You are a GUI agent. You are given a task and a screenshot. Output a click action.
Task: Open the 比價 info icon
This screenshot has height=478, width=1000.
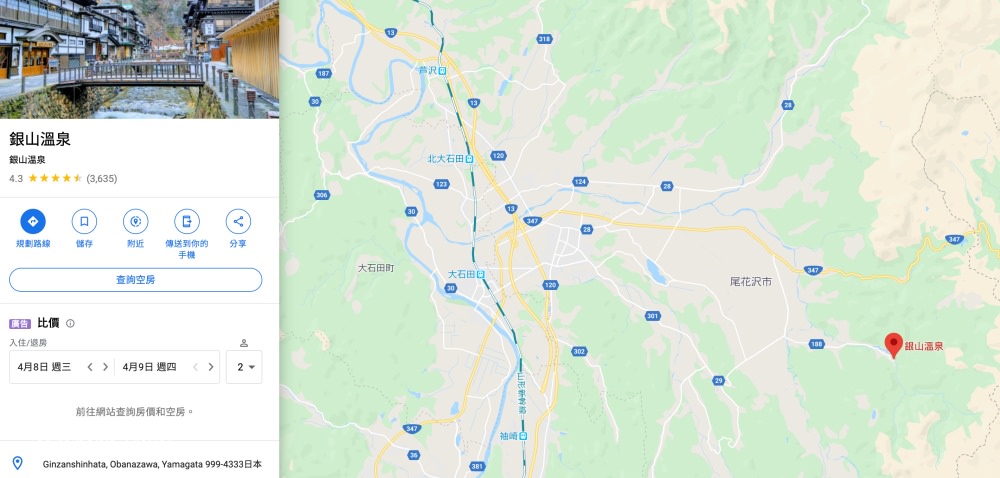point(70,323)
